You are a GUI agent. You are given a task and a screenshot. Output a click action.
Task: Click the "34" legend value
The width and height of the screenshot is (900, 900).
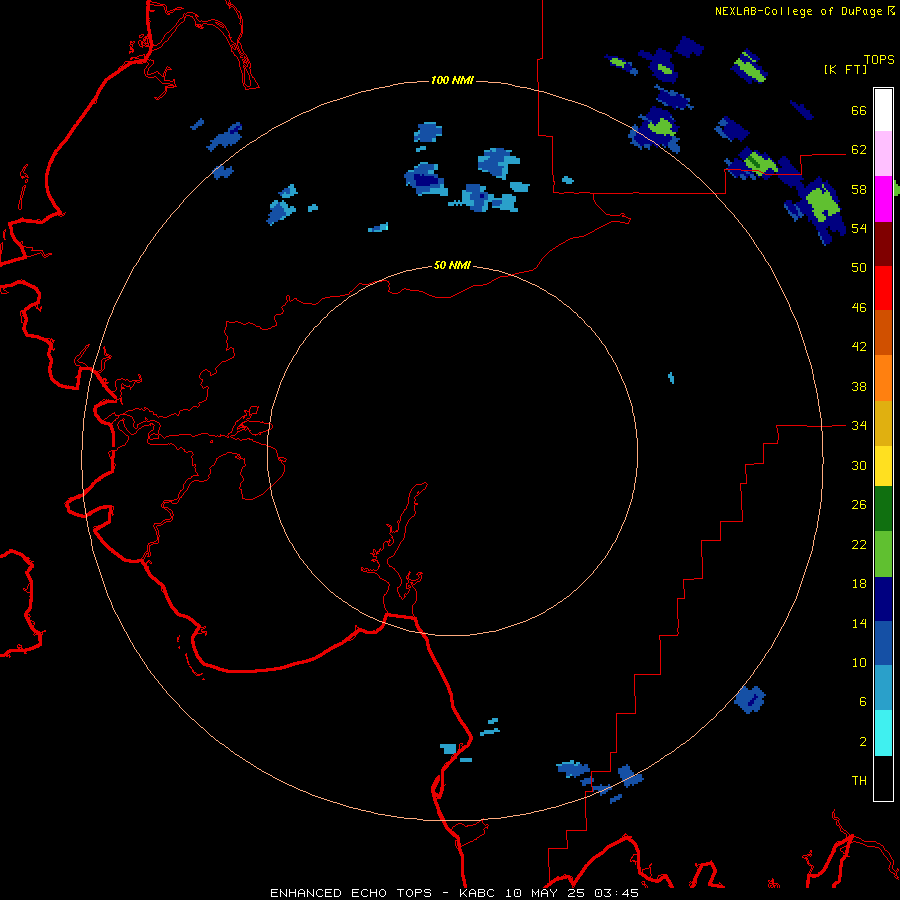[x=859, y=426]
